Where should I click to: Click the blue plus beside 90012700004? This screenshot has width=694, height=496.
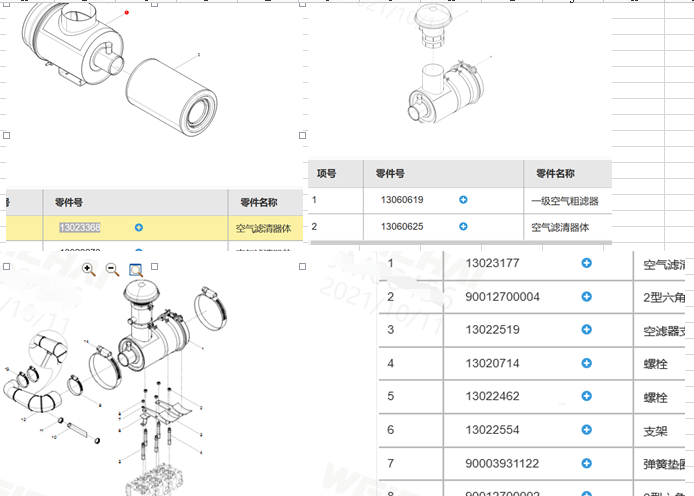click(587, 297)
